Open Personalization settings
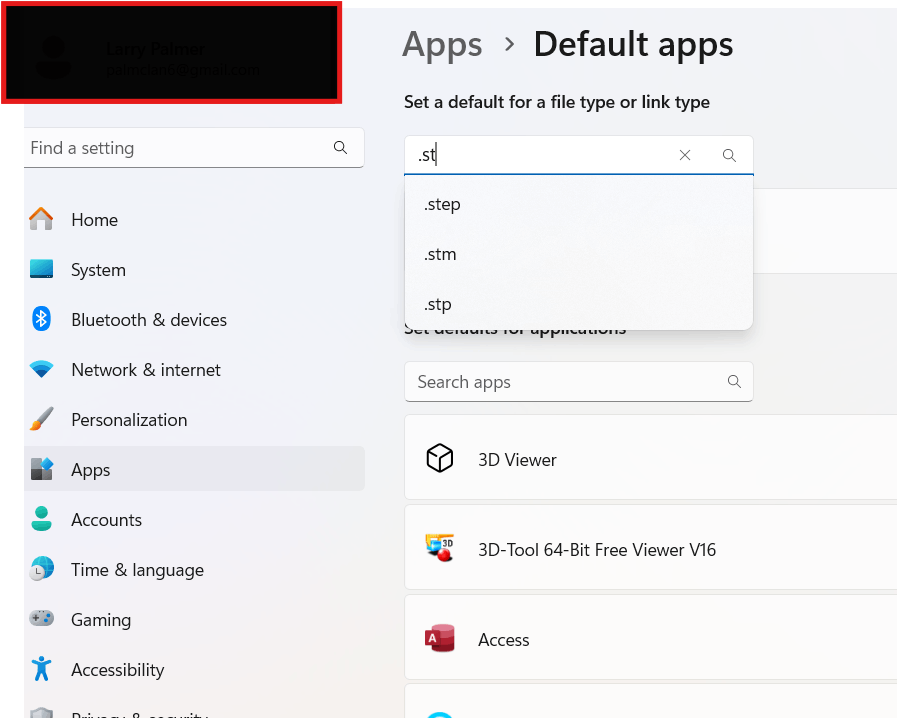Image resolution: width=897 pixels, height=718 pixels. coord(195,419)
